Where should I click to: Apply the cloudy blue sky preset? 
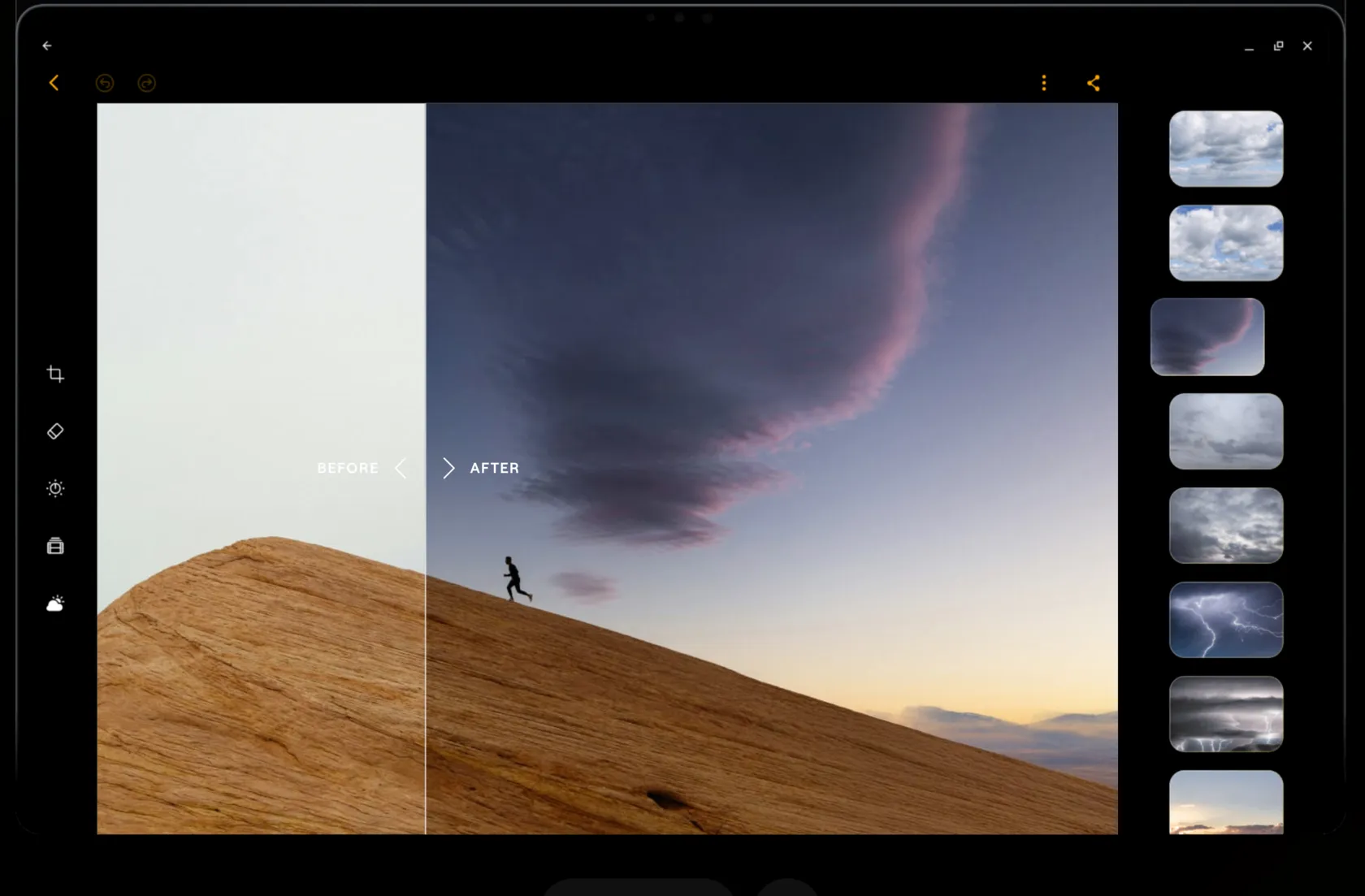(x=1226, y=243)
